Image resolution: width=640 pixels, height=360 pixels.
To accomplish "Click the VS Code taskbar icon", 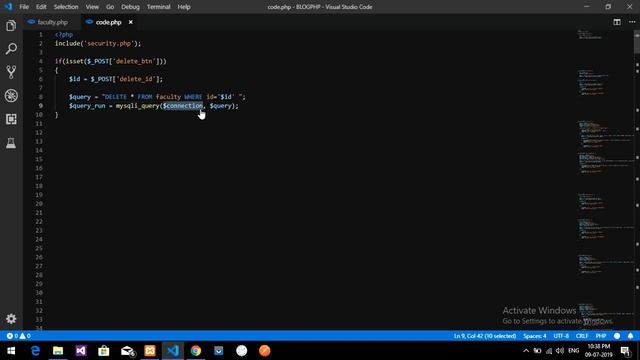I will [173, 351].
